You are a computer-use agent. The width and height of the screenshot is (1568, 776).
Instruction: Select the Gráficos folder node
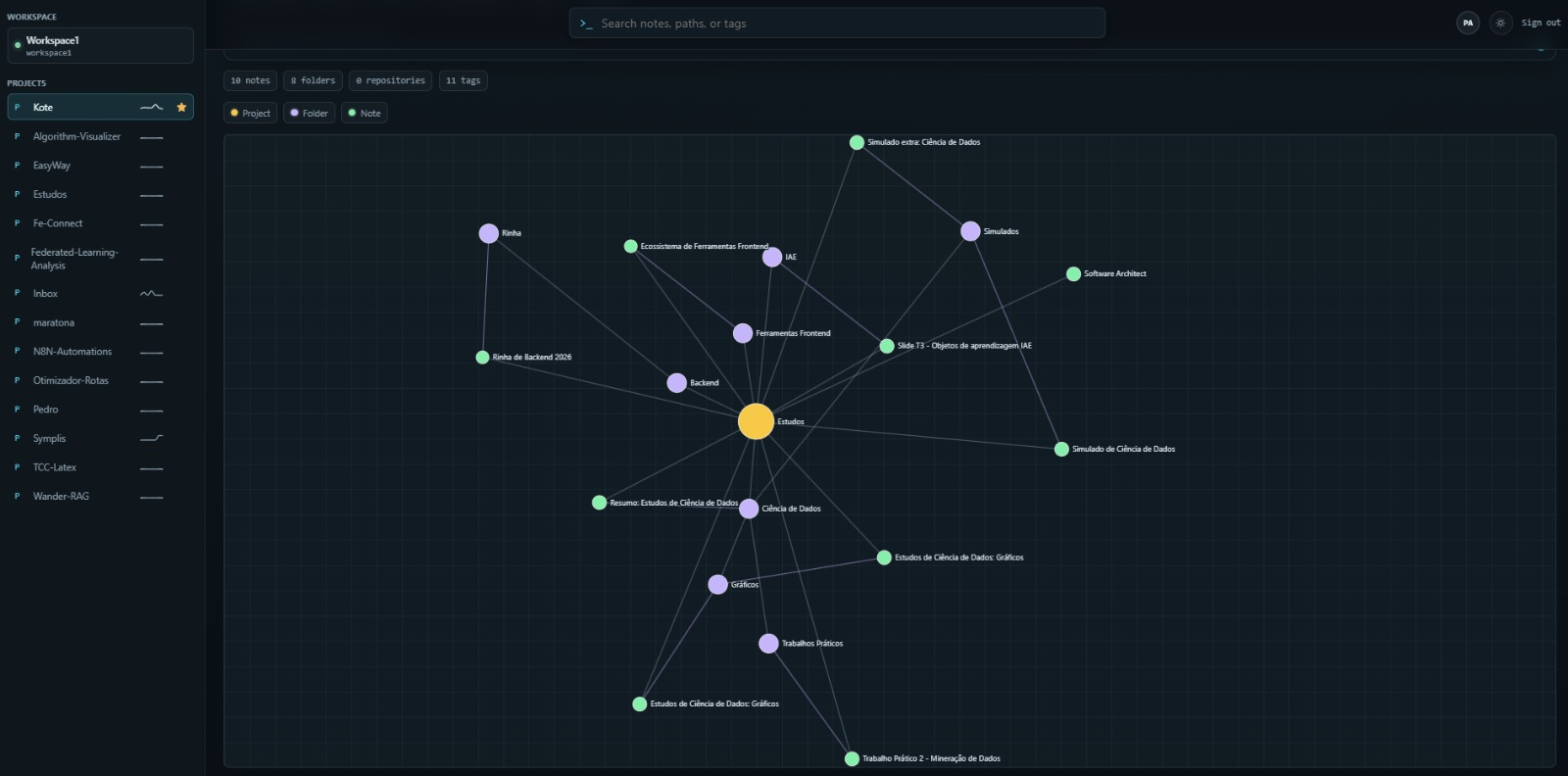tap(717, 585)
